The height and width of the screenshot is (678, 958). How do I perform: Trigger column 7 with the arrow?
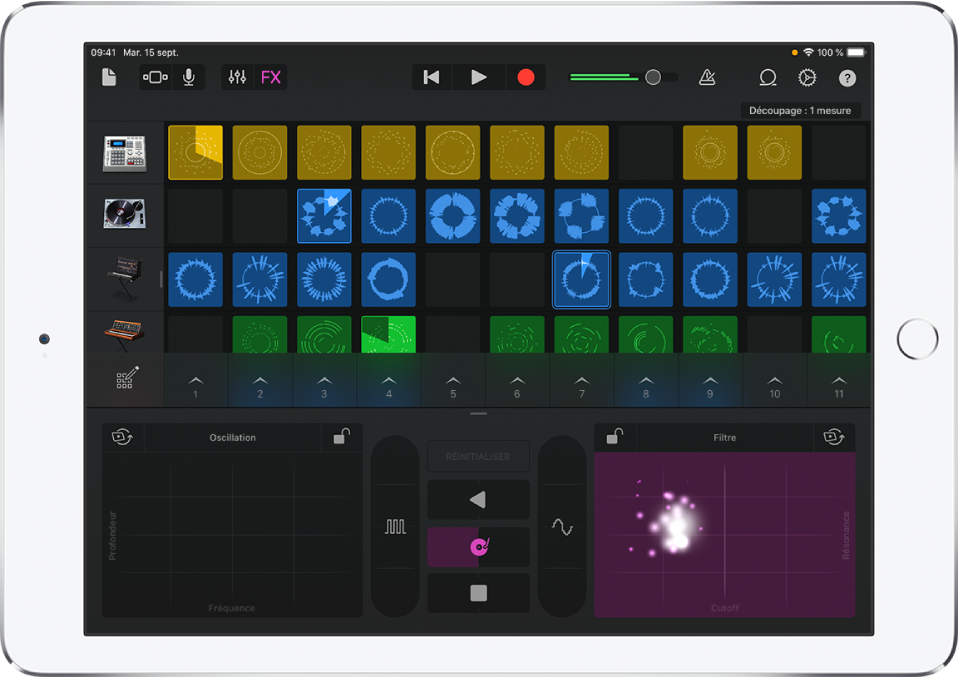tap(581, 385)
